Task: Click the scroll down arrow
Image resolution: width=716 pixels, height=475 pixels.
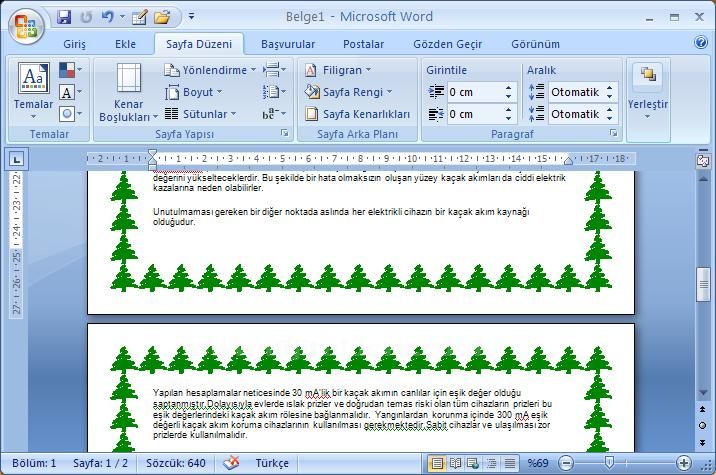Action: coord(703,393)
